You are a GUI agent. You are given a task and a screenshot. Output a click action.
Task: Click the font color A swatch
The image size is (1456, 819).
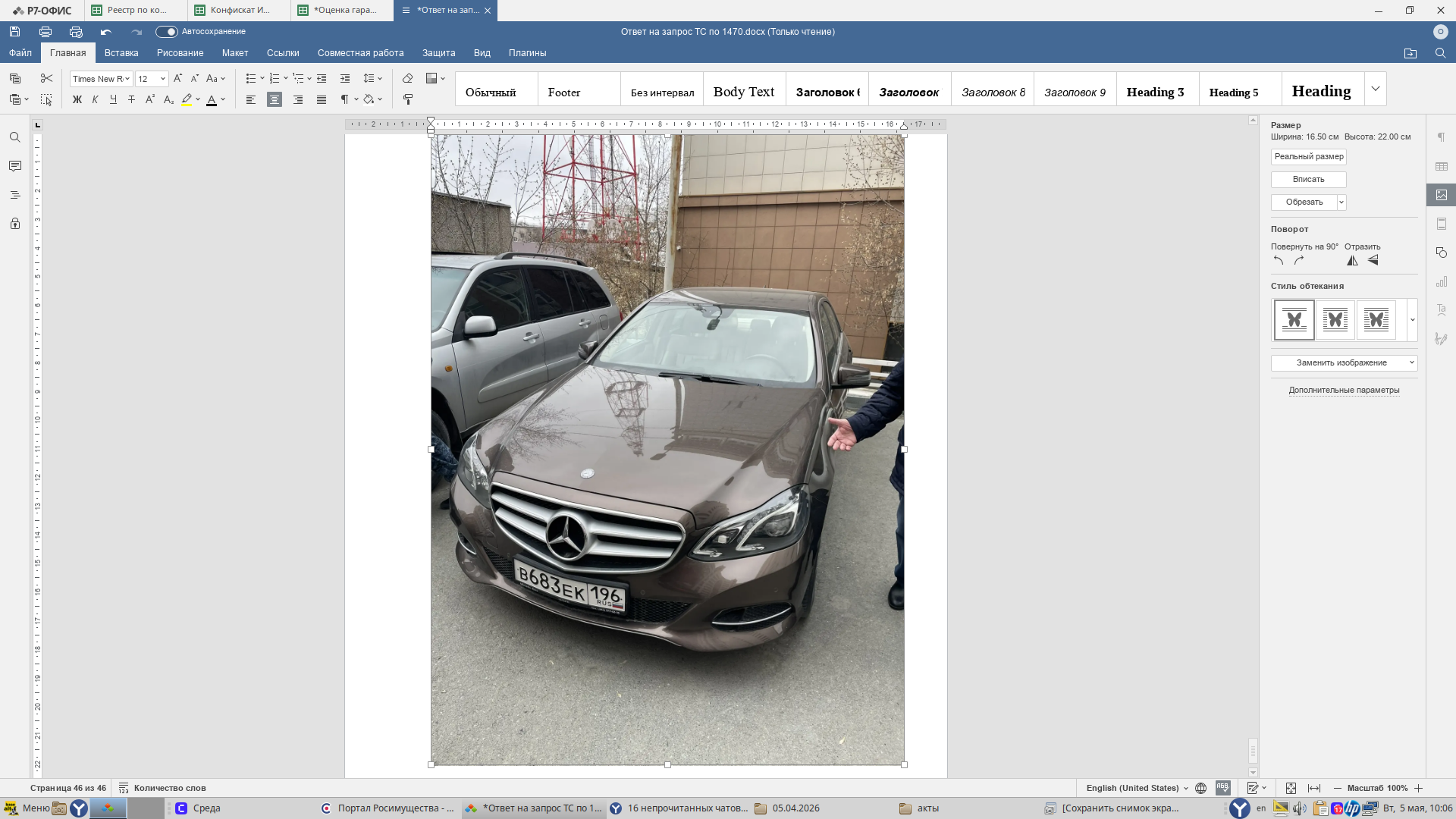(x=212, y=99)
